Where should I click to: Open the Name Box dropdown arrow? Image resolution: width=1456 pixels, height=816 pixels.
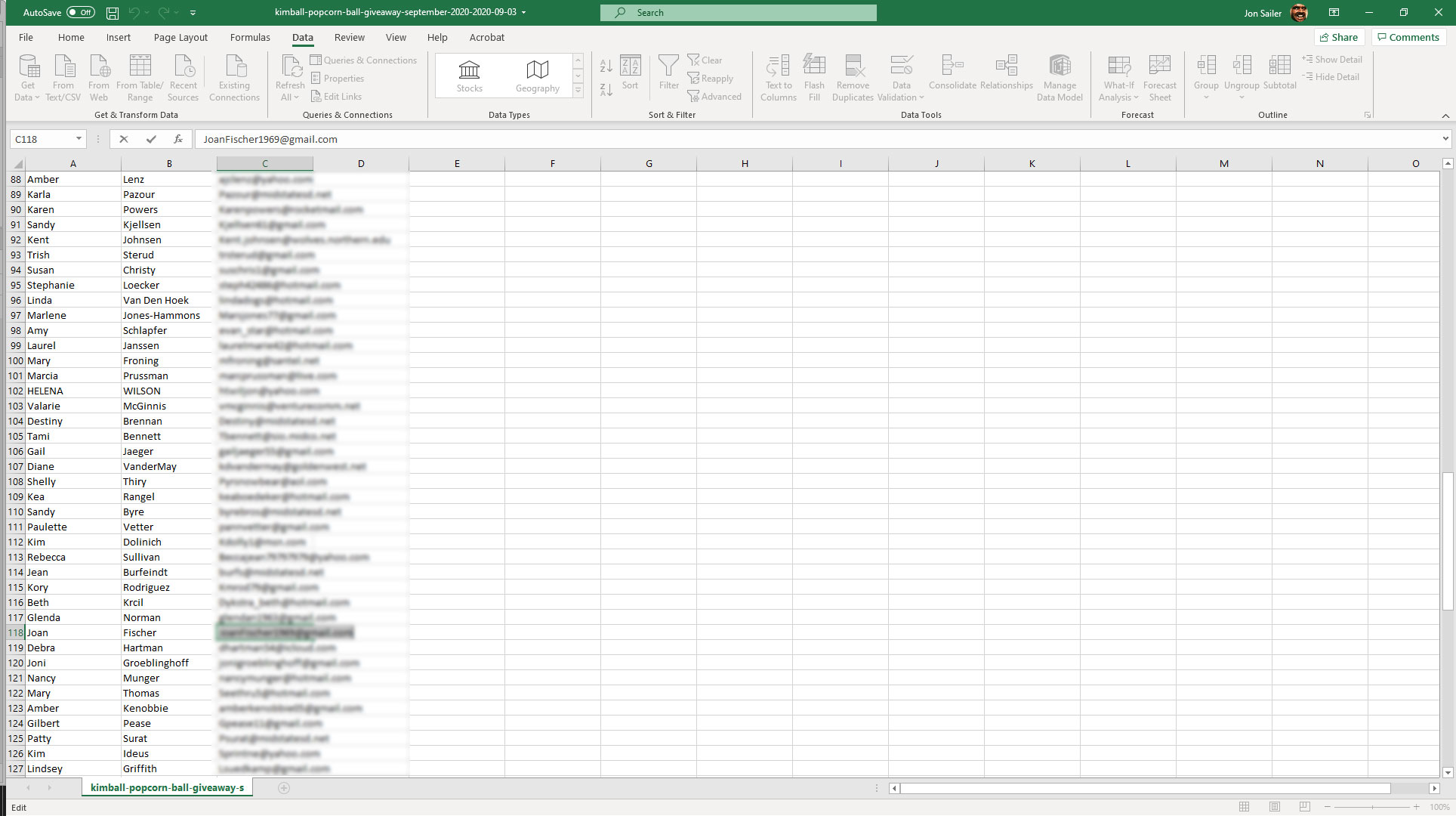[x=79, y=139]
